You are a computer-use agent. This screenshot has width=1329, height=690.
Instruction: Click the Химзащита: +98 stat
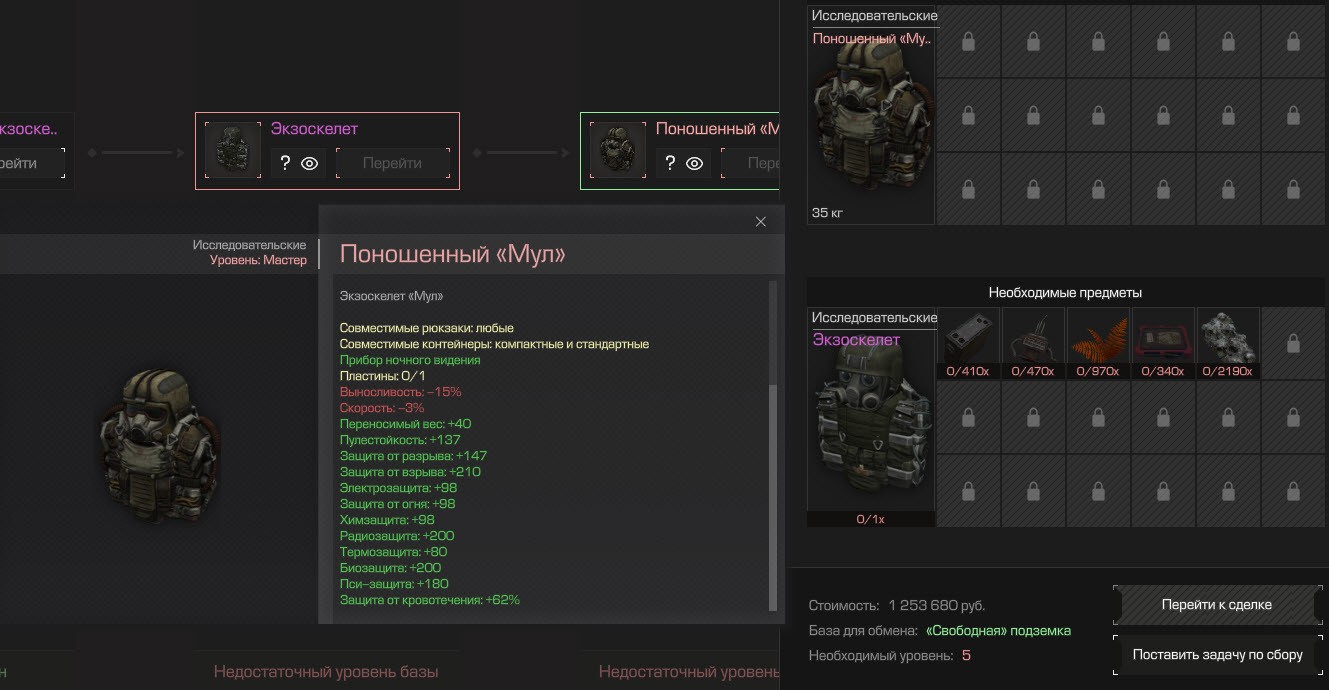coord(387,520)
